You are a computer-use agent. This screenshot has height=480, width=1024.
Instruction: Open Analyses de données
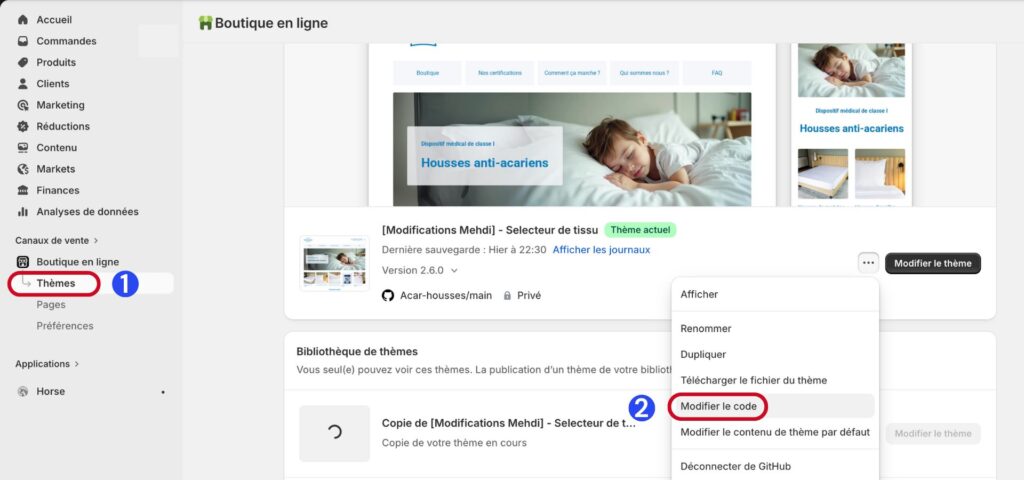[x=88, y=212]
